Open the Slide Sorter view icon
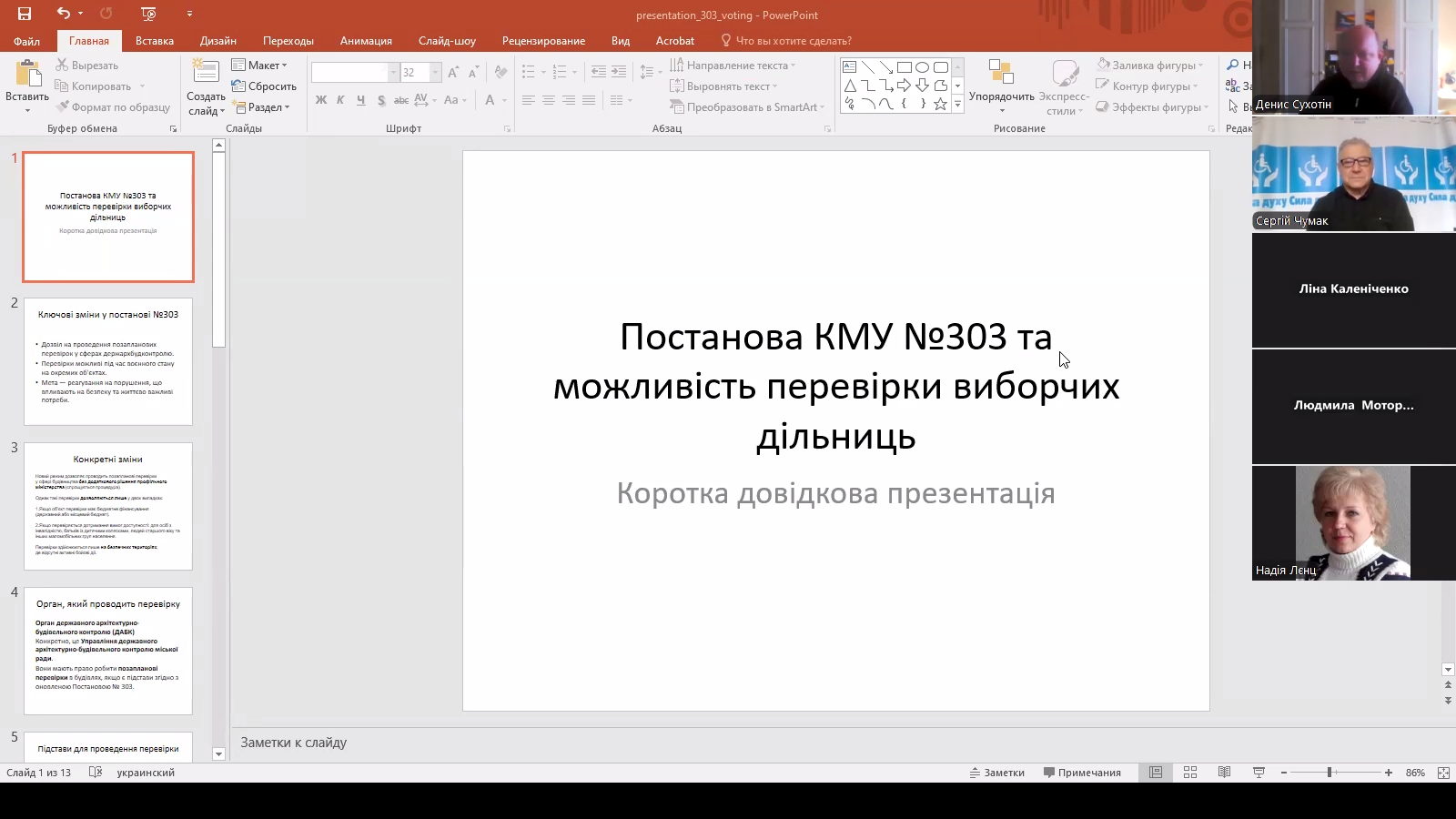Screen dimensions: 1456x819 (1189, 772)
